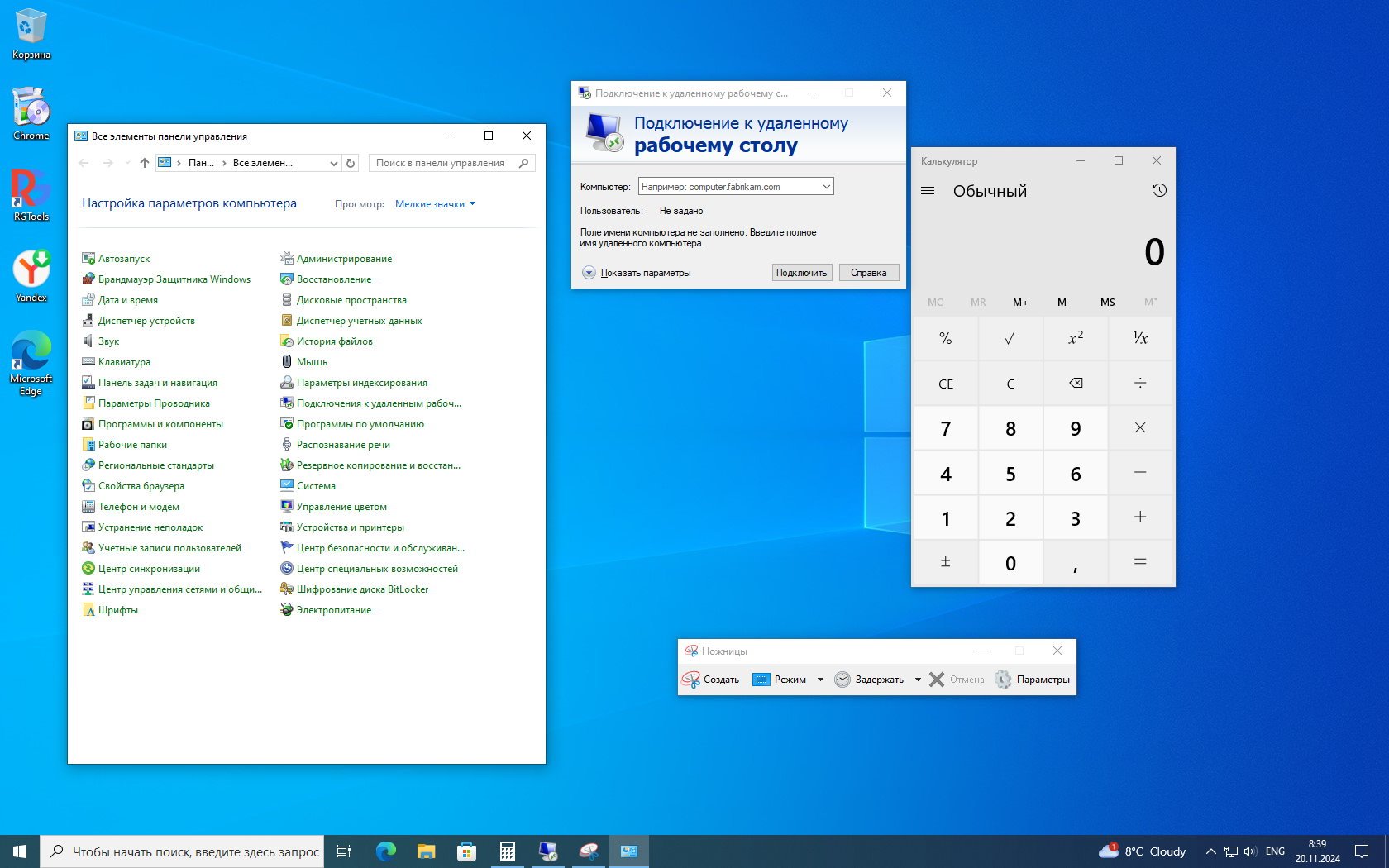Click the up arrow navigation in Control Panel
1389x868 pixels.
pos(145,163)
